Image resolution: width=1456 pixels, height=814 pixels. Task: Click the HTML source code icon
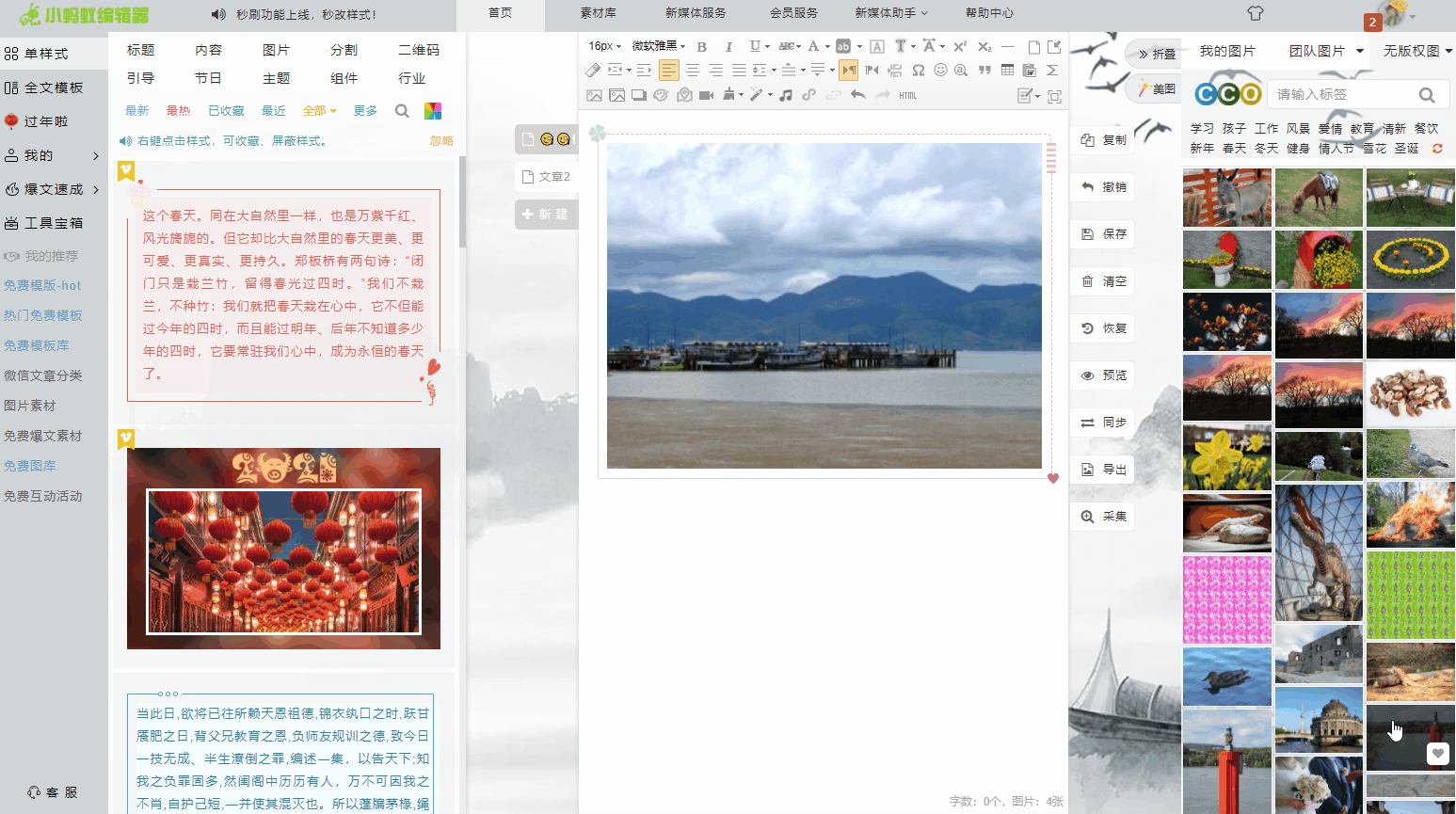(907, 95)
